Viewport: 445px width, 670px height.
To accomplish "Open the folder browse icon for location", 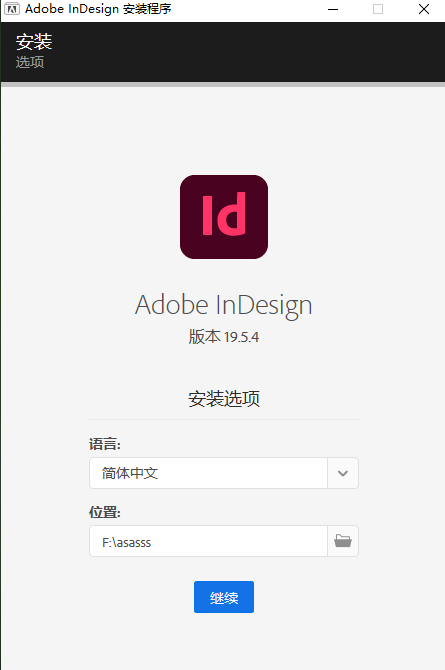I will tap(343, 541).
